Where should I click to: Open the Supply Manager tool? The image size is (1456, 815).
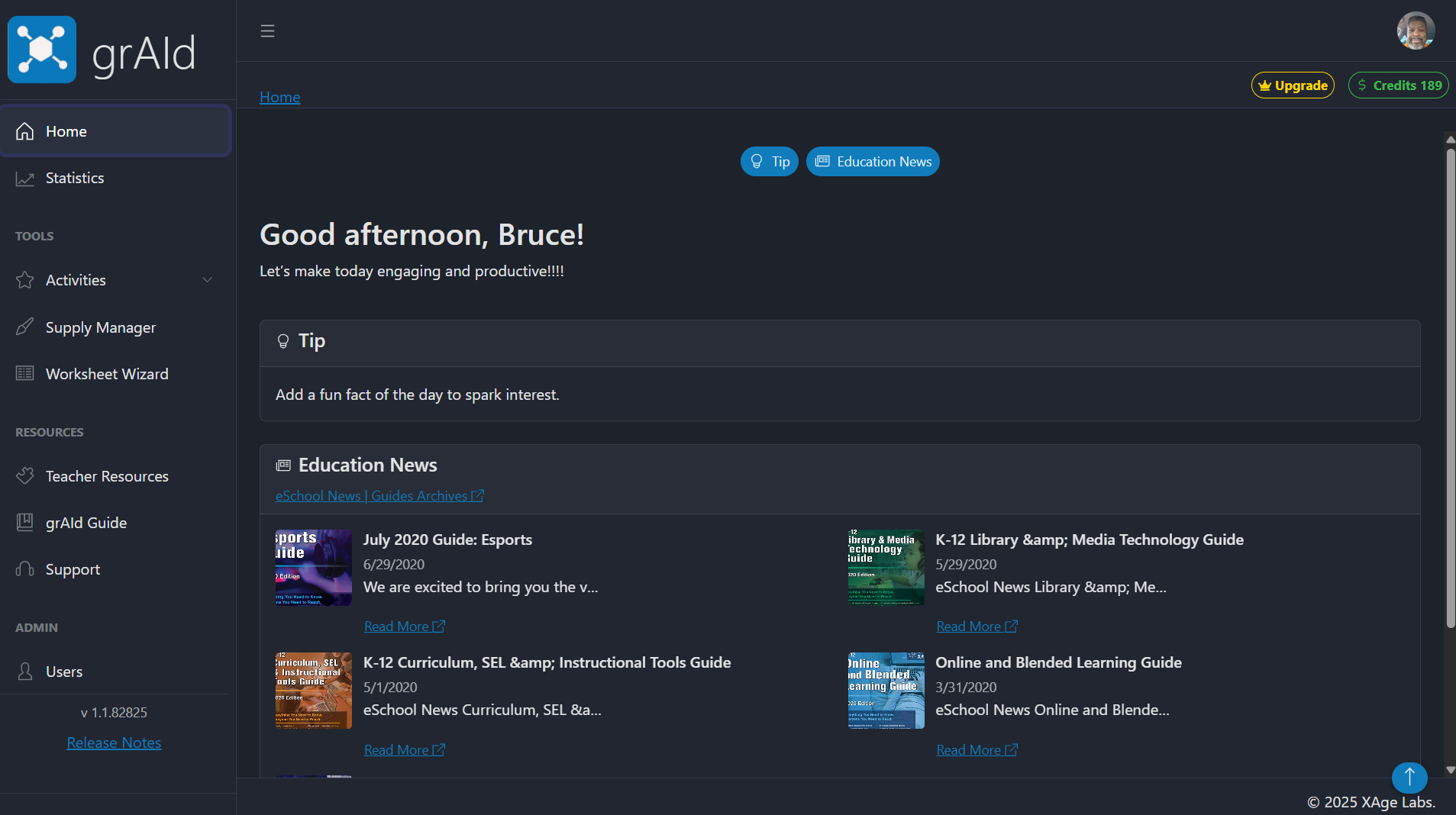coord(115,327)
